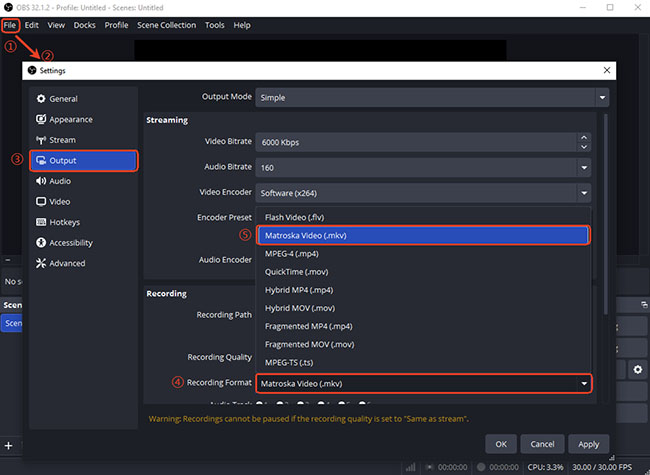650x475 pixels.
Task: Open the Hotkeys settings page
Action: (x=83, y=222)
